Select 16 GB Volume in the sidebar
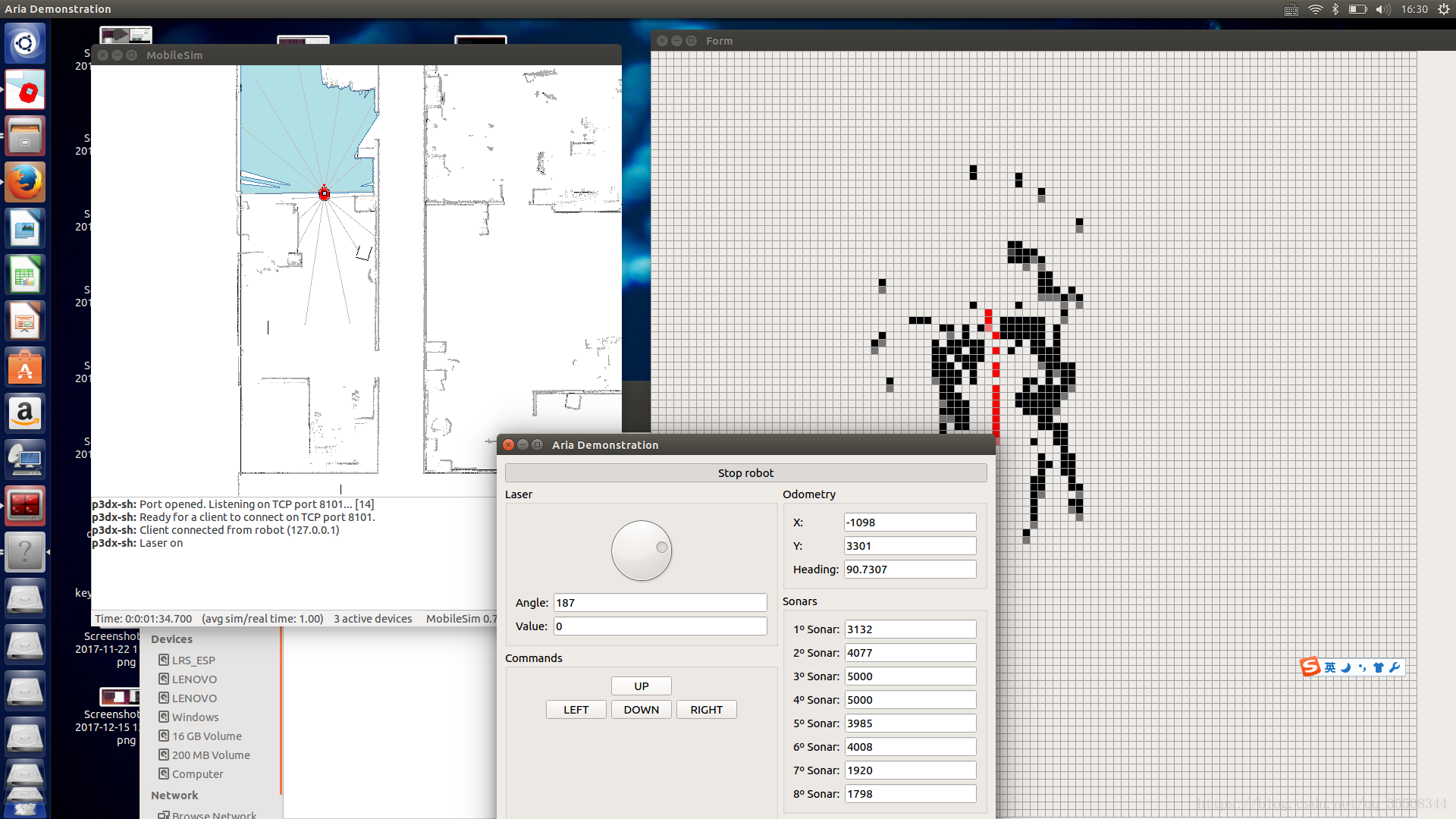 pyautogui.click(x=206, y=736)
